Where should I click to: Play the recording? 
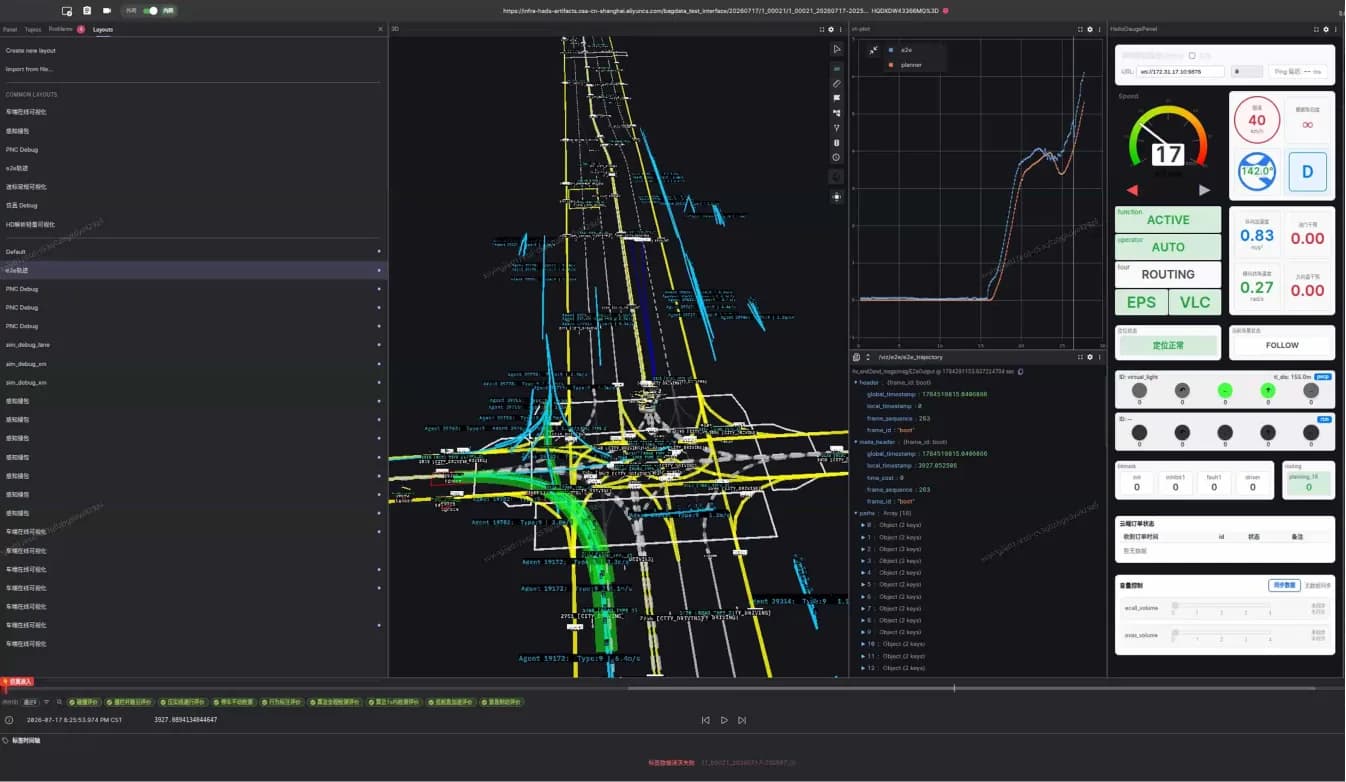click(724, 720)
